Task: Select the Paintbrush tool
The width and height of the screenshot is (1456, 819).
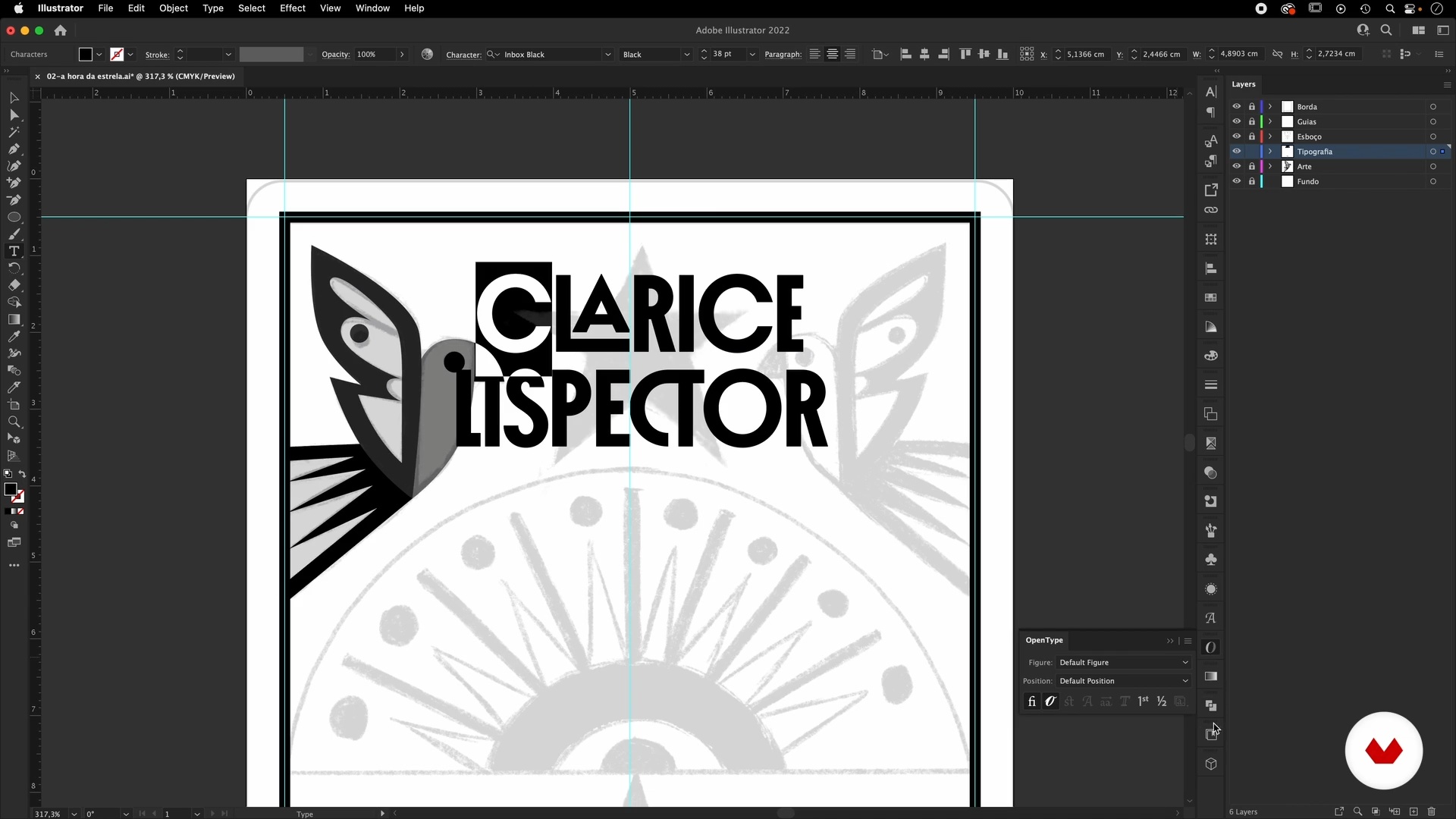Action: 14,234
